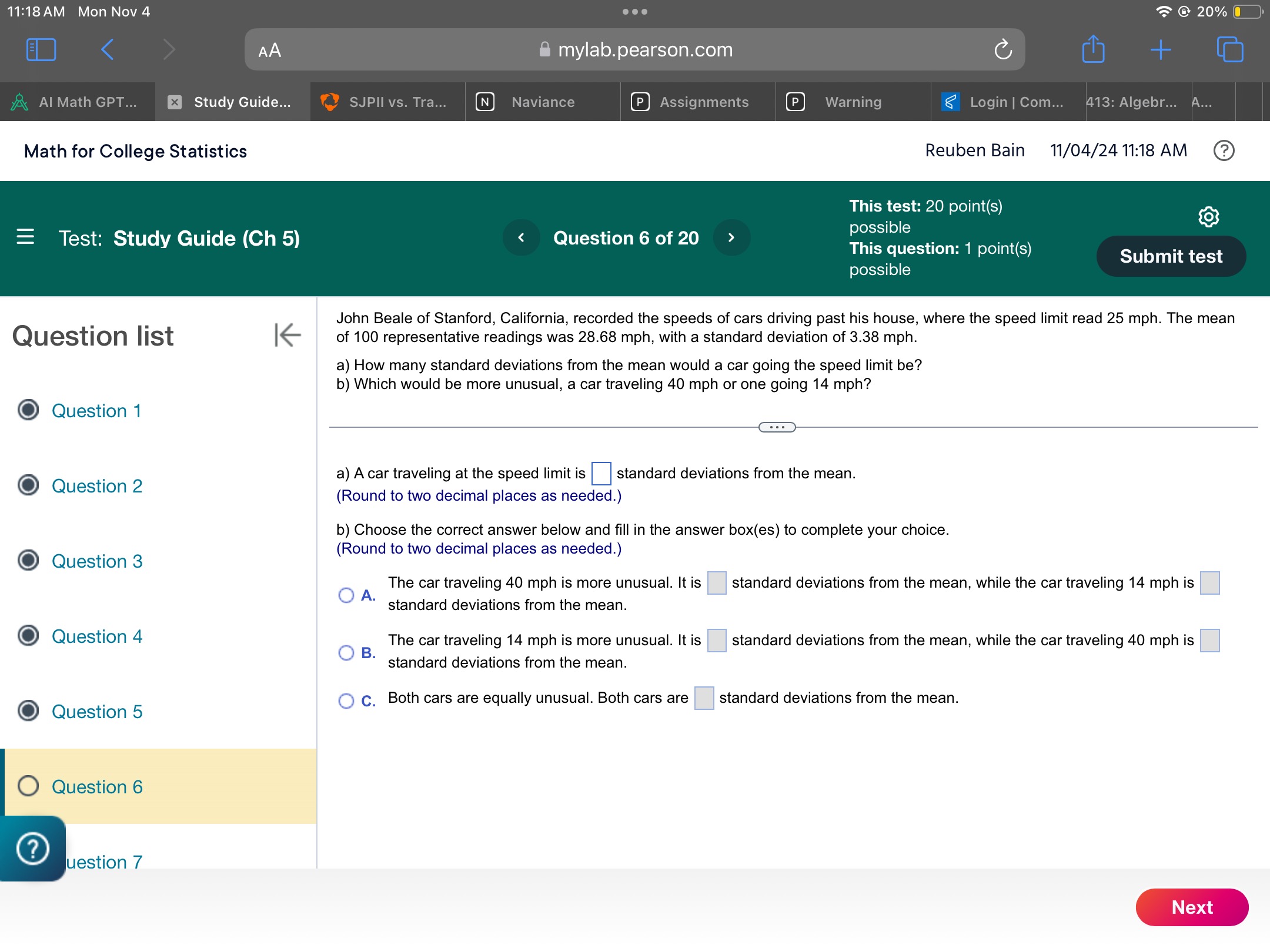
Task: Switch to Assignments tab
Action: [x=698, y=102]
